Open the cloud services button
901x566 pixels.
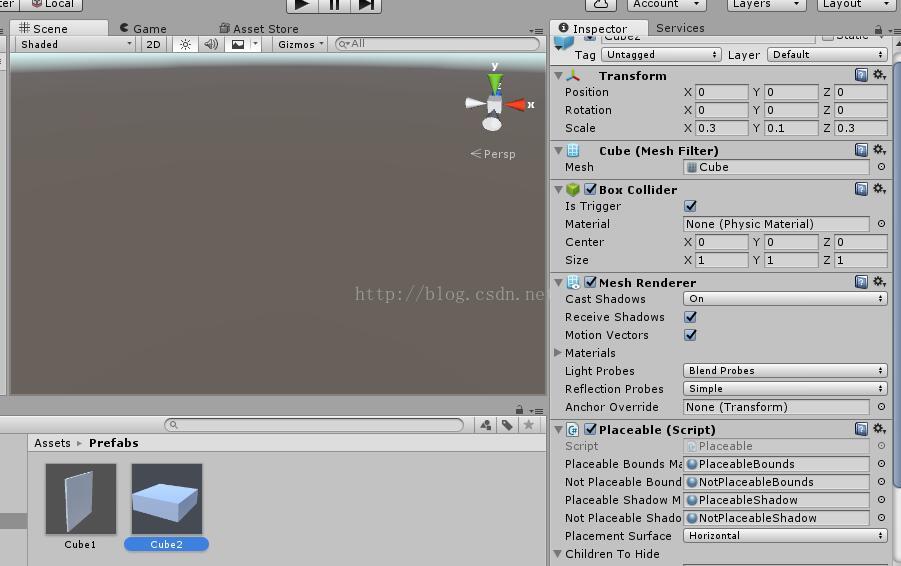point(600,5)
